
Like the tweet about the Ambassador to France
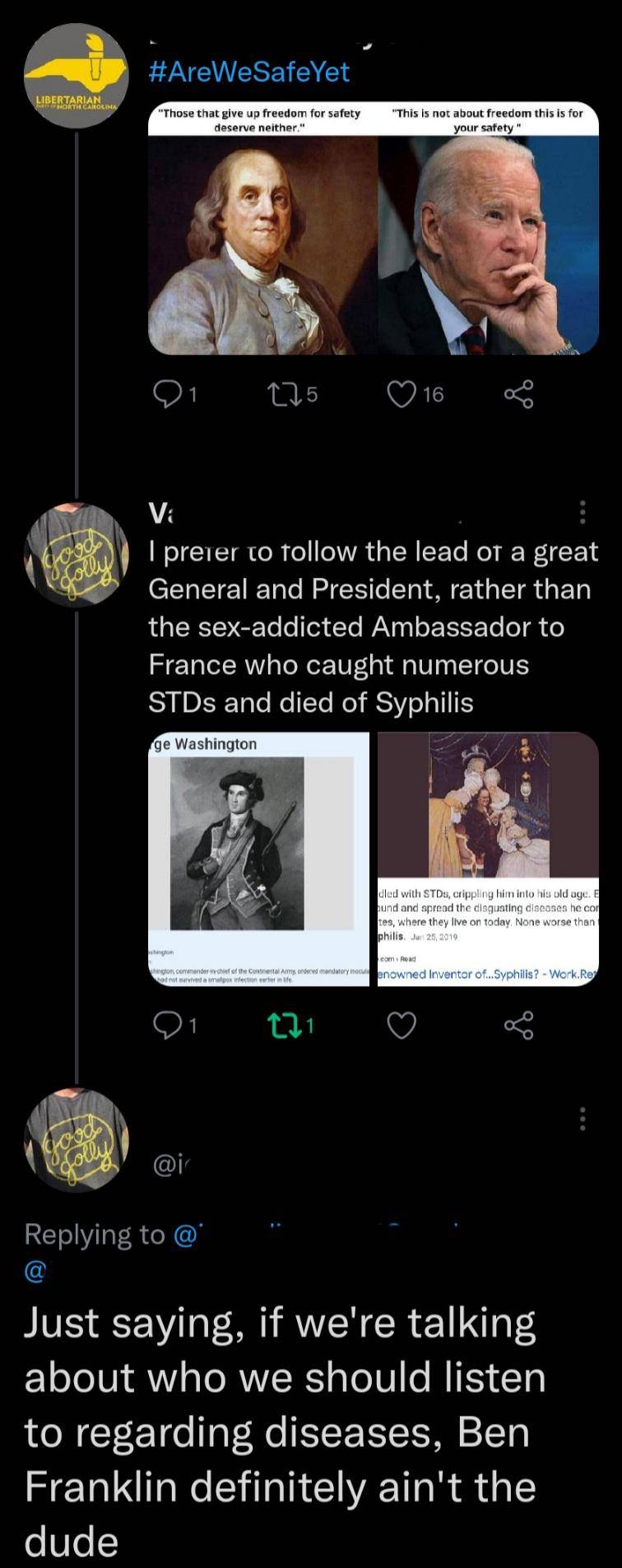tap(402, 1024)
